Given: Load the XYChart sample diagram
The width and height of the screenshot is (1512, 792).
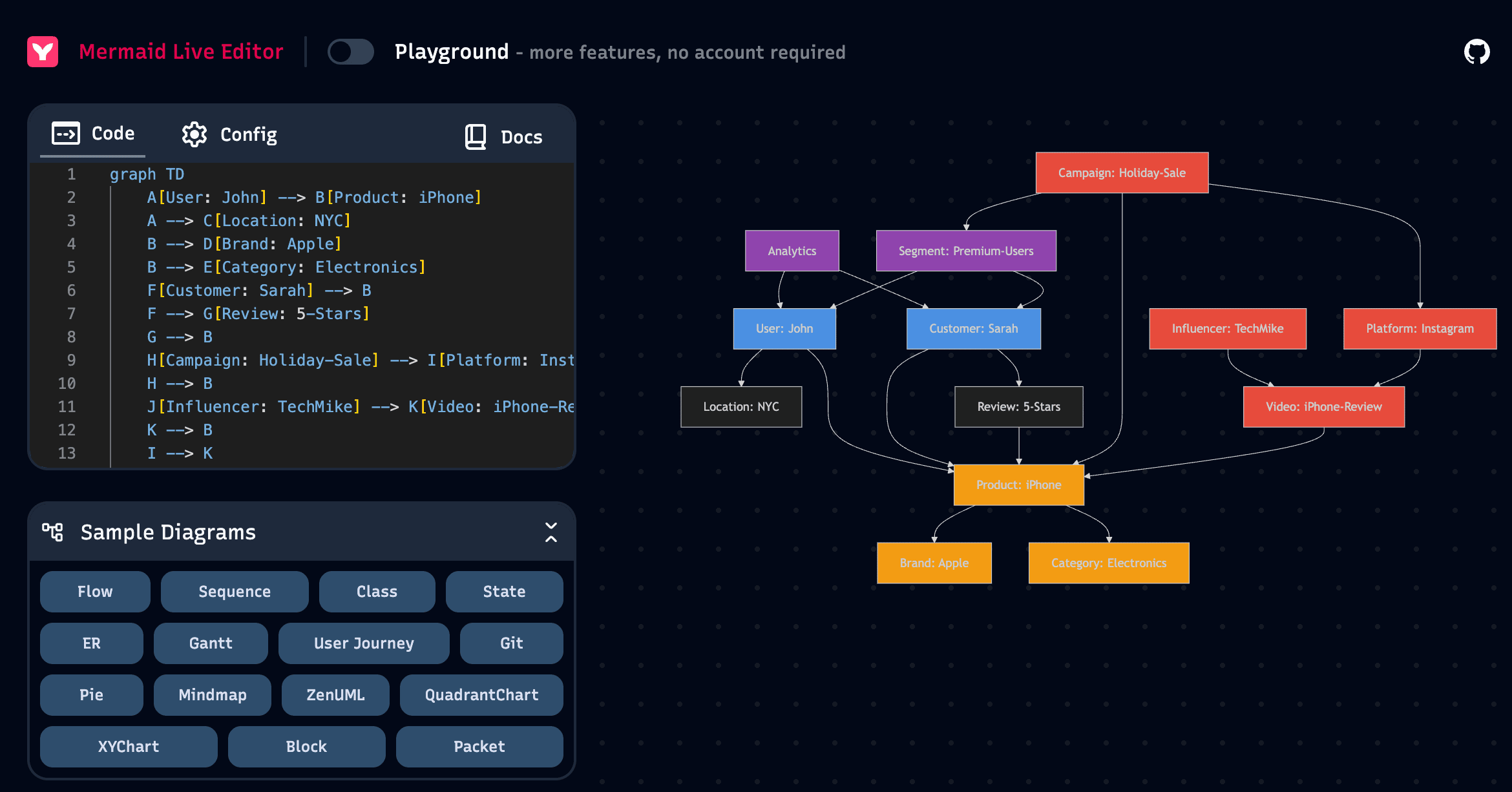Looking at the screenshot, I should 129,747.
